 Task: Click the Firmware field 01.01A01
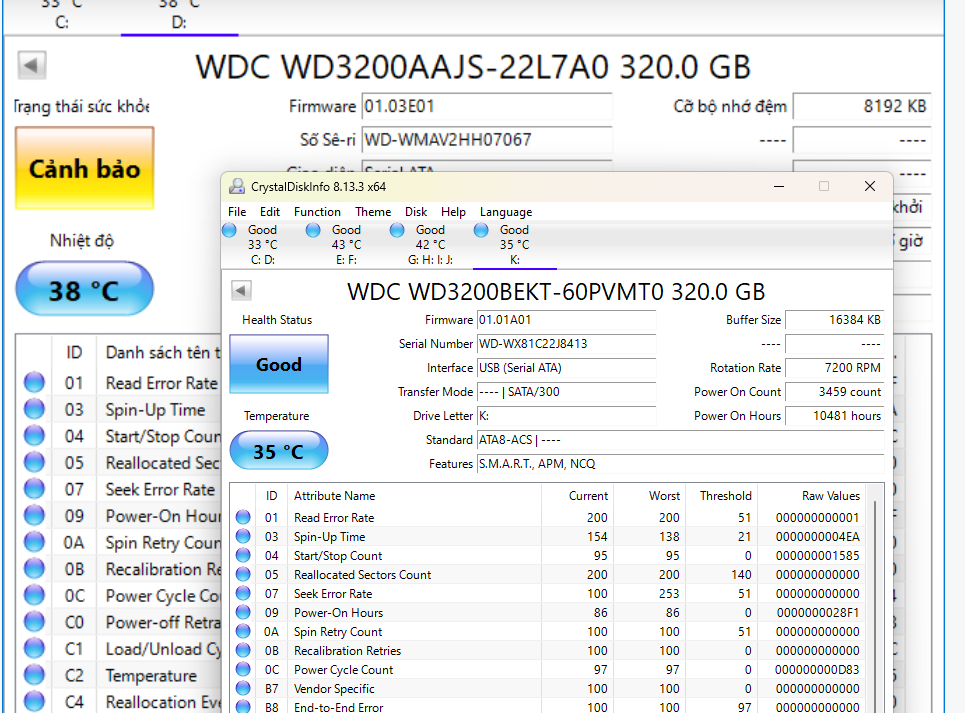[x=566, y=320]
